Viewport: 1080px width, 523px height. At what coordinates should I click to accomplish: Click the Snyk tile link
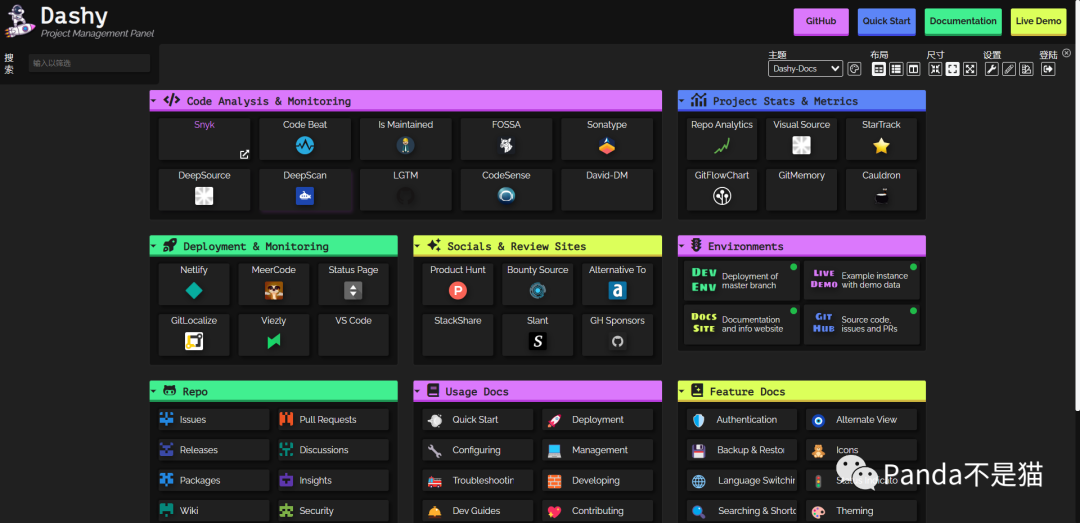pyautogui.click(x=205, y=139)
